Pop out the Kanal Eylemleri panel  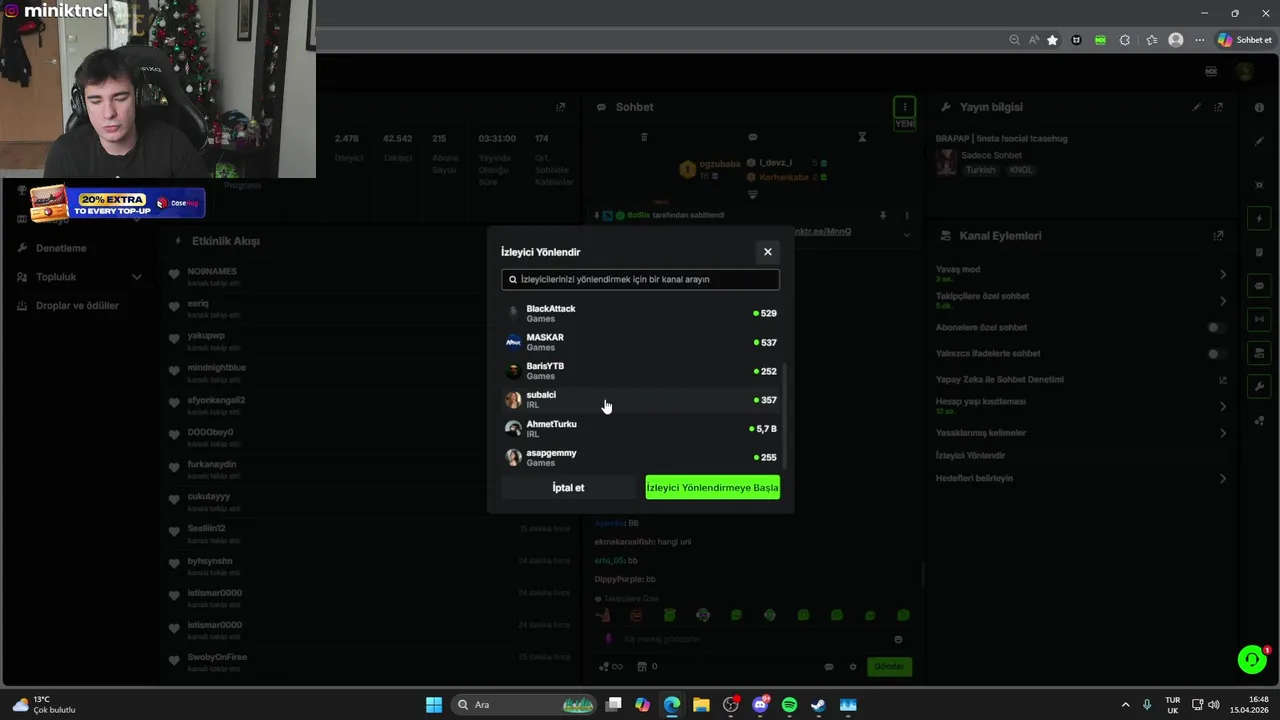click(x=1218, y=236)
